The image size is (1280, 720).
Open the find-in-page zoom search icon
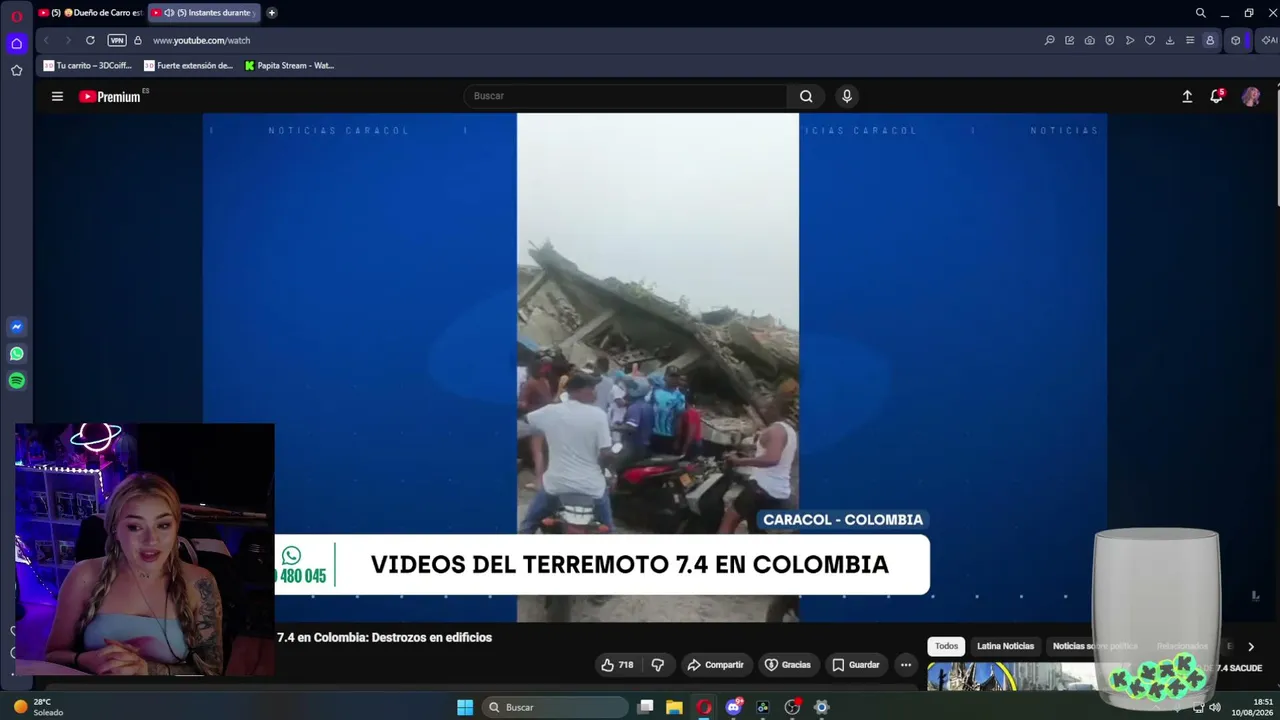1049,40
